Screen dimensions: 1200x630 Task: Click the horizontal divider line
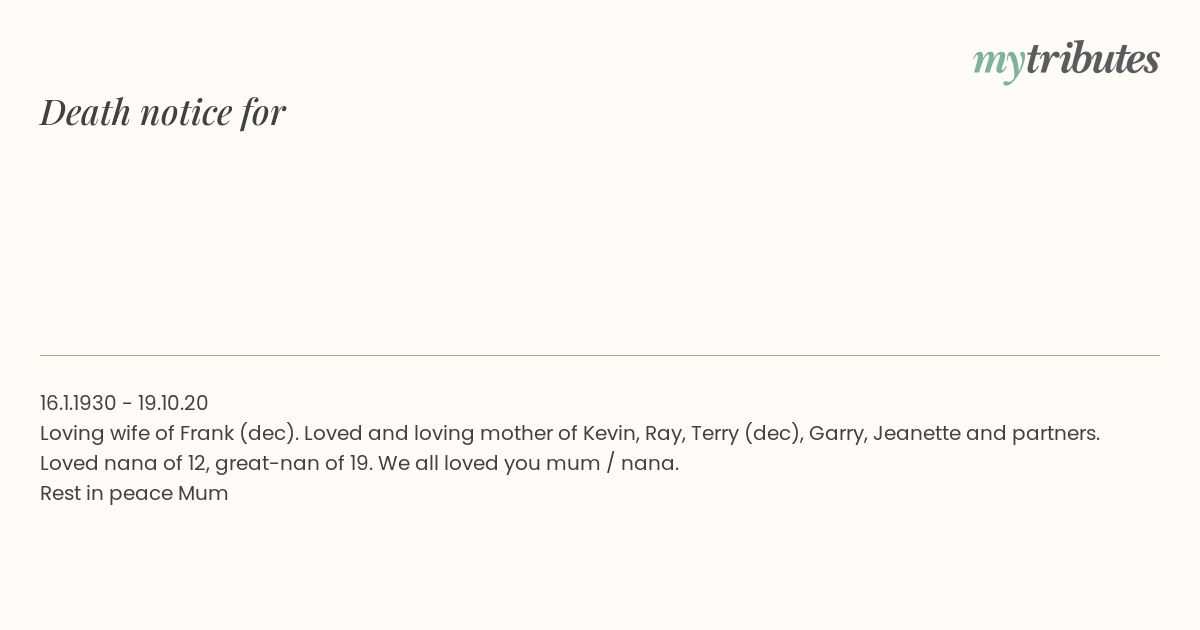(600, 355)
